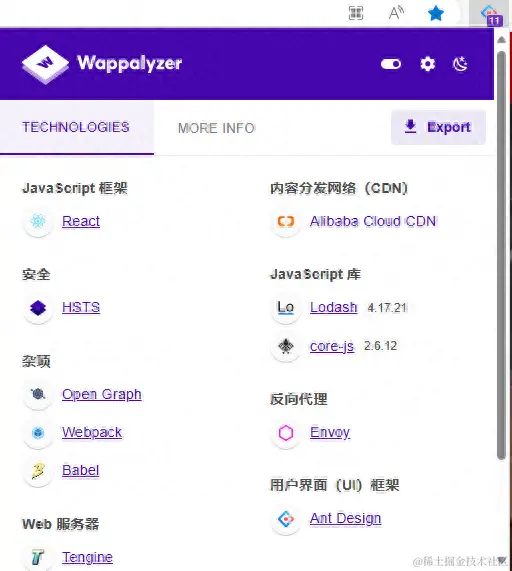Click the 用户界面 (UI) 框架 heading
This screenshot has width=512, height=571.
[x=335, y=485]
